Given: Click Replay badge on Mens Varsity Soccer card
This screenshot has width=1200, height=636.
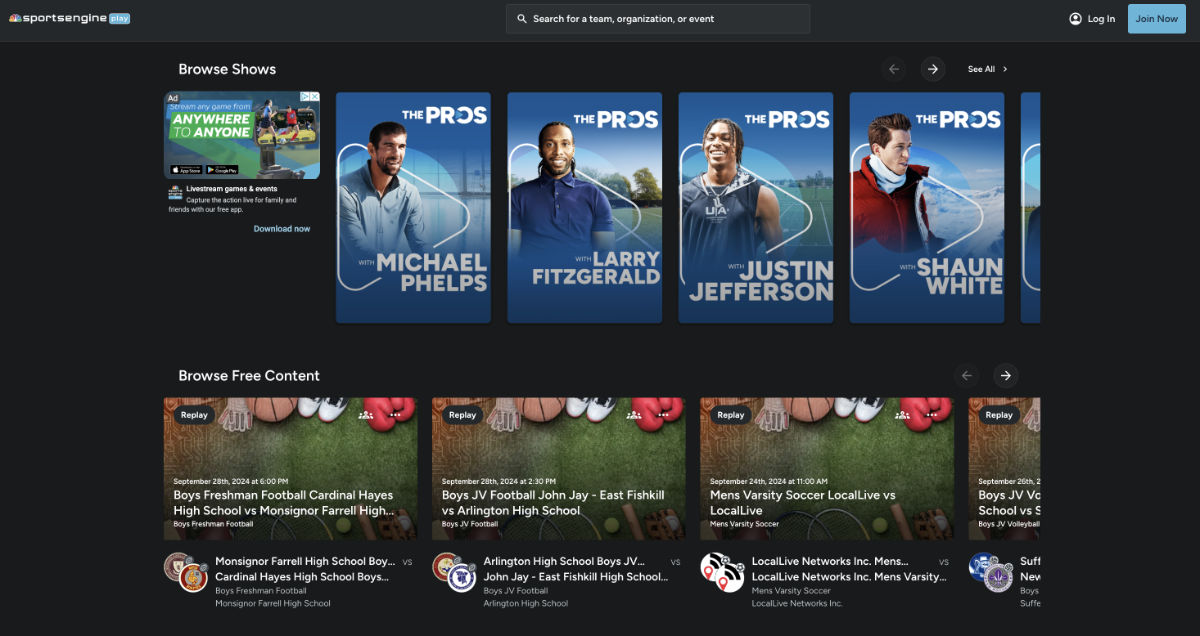Looking at the screenshot, I should point(730,415).
